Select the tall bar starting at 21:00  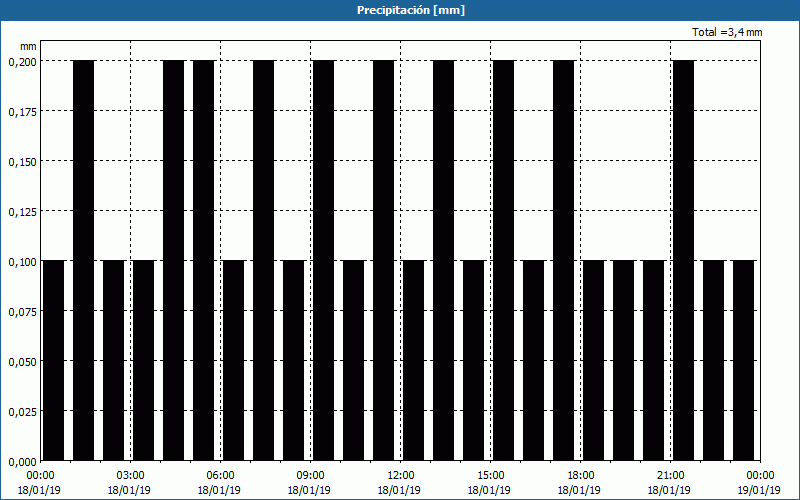pos(684,260)
